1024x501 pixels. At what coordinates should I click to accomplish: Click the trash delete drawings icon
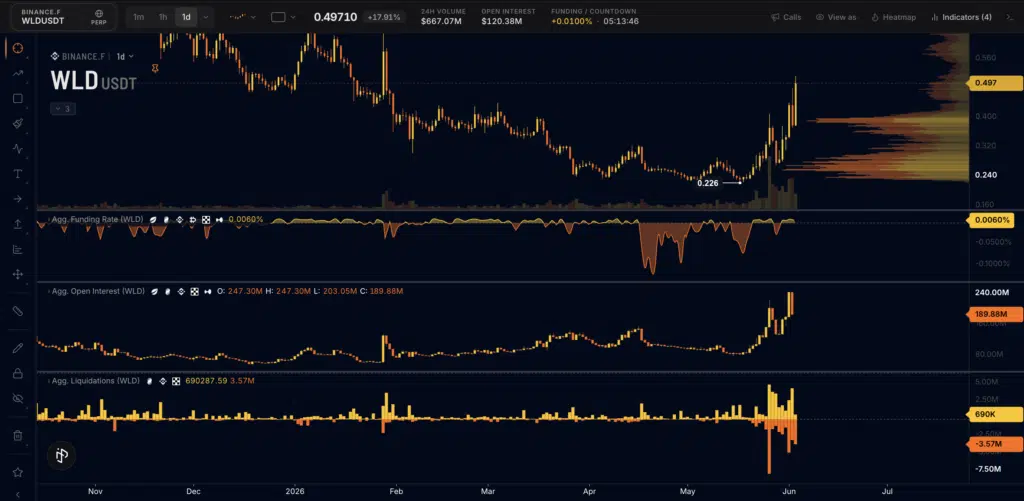tap(18, 435)
